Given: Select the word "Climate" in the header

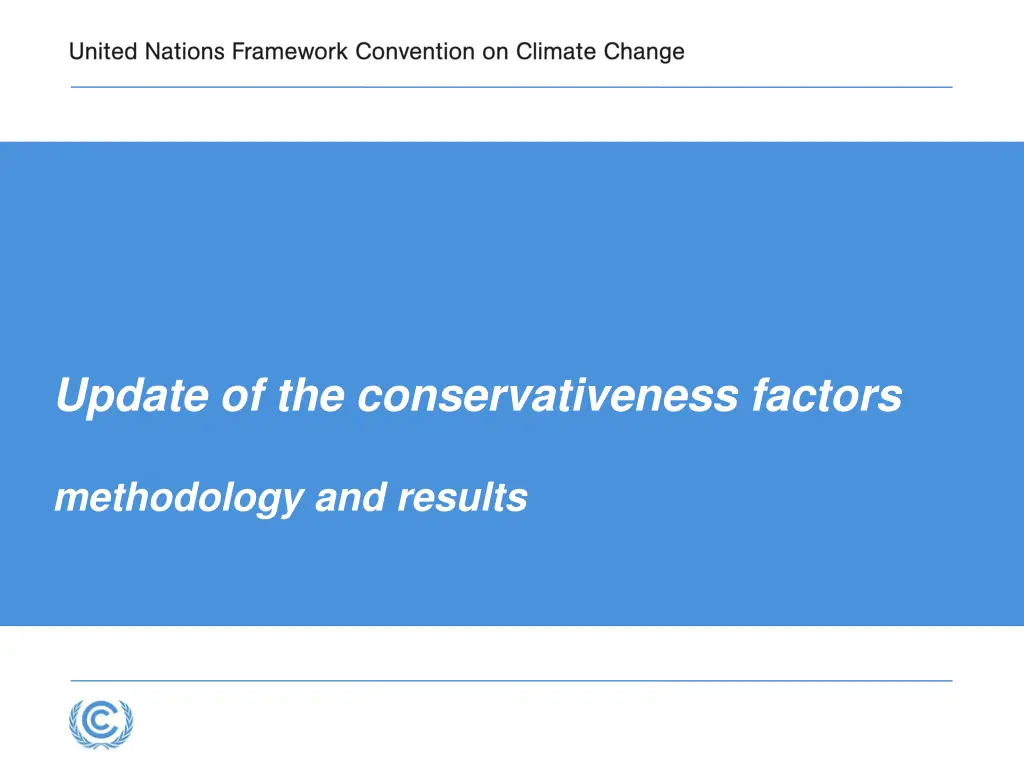Looking at the screenshot, I should pyautogui.click(x=556, y=52).
